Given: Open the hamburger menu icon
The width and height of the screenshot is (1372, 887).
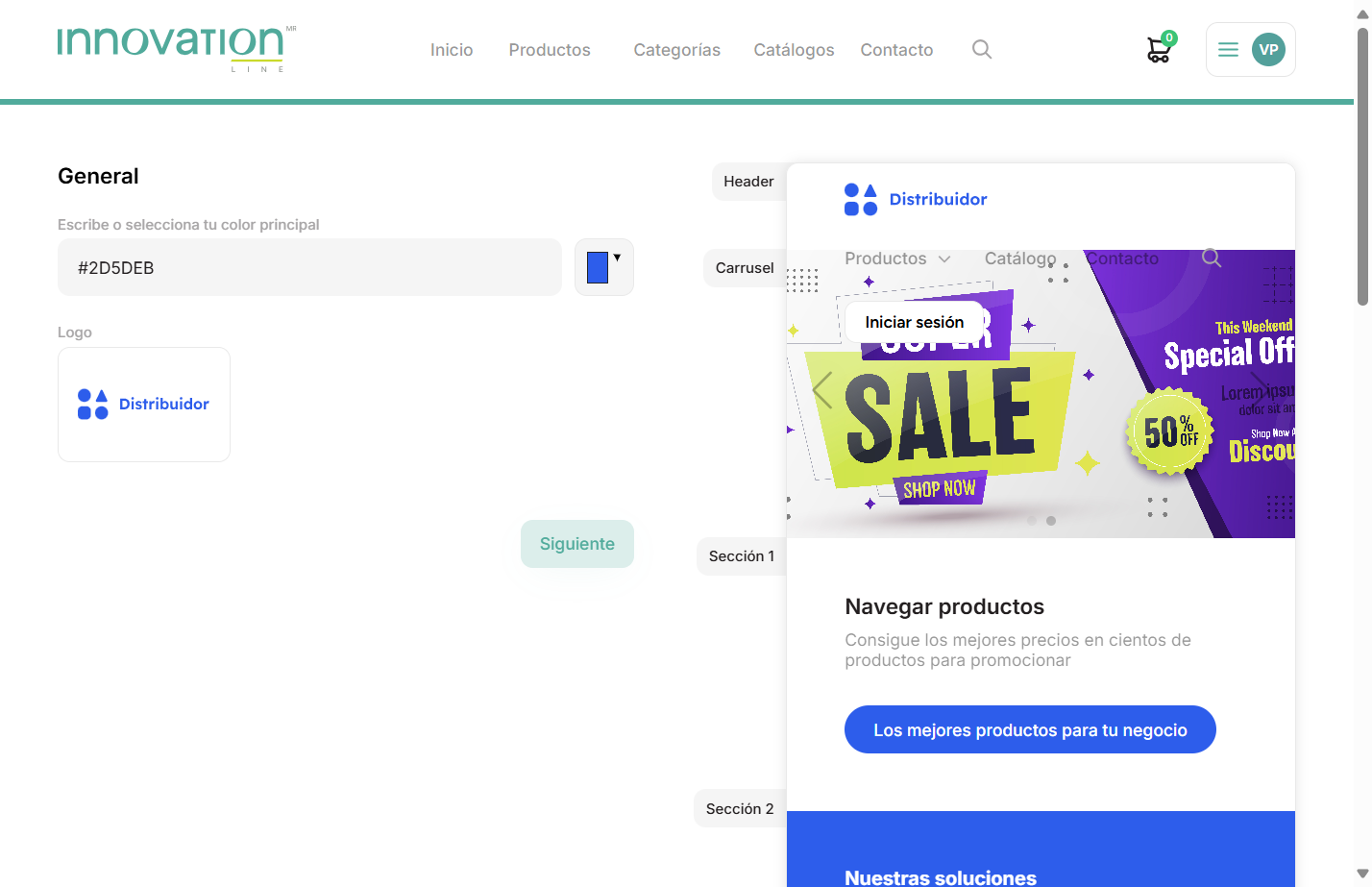Looking at the screenshot, I should point(1228,49).
